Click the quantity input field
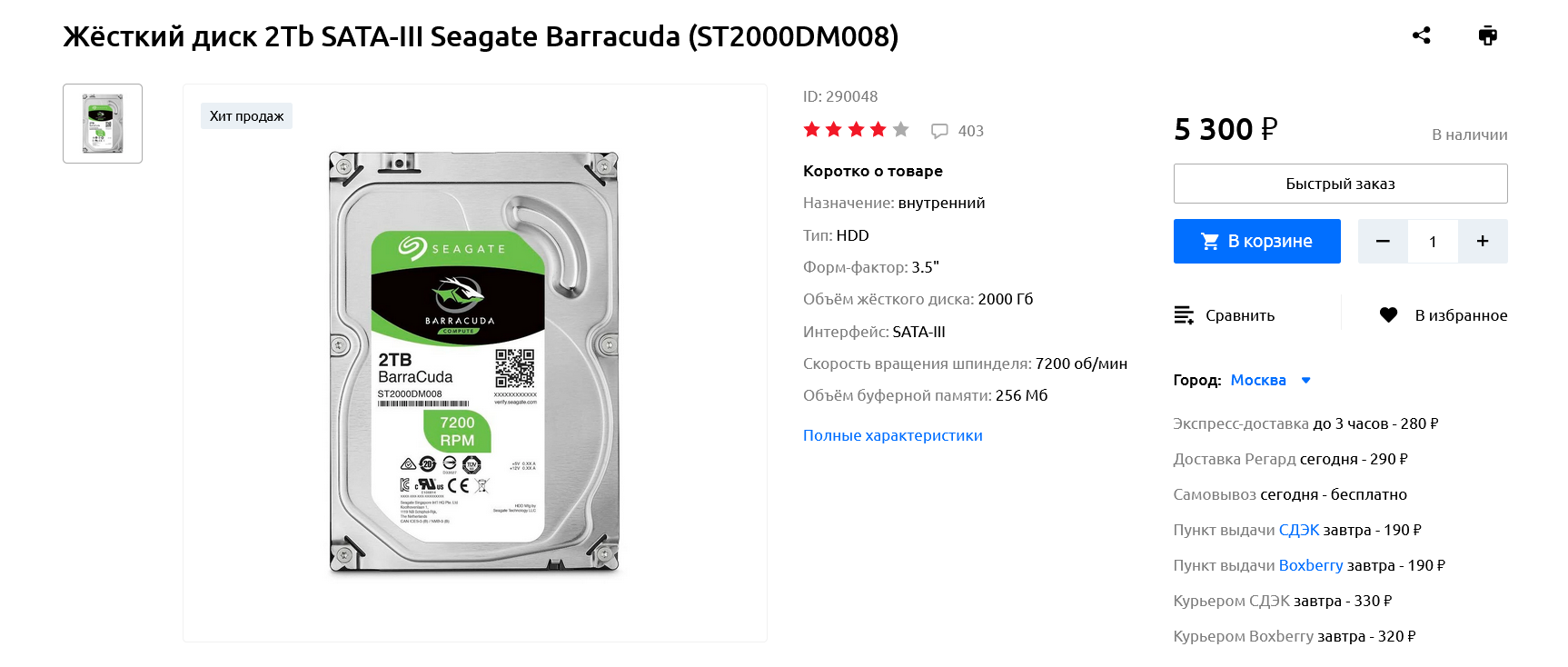 coord(1433,241)
